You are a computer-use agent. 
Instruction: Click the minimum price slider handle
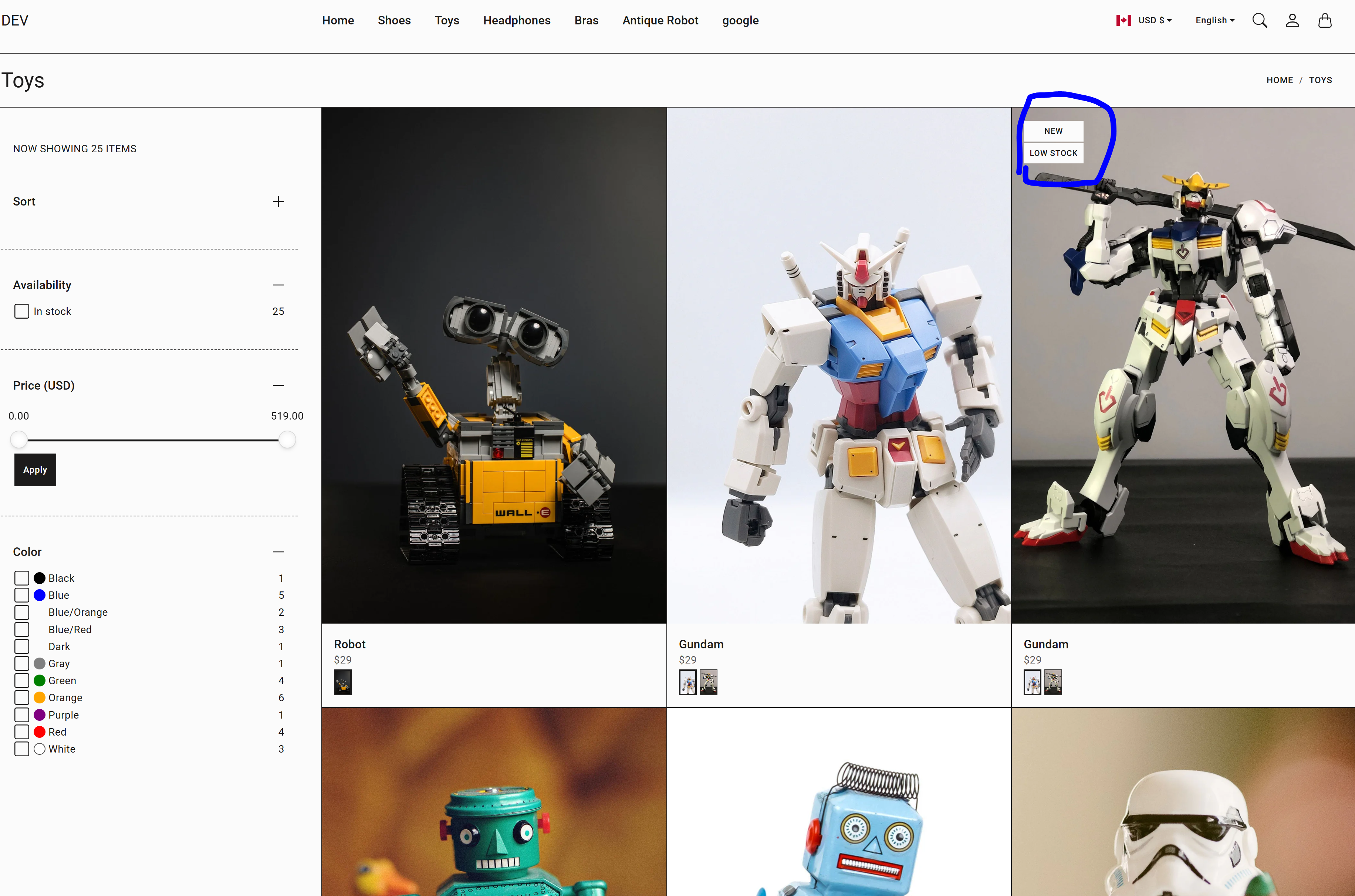coord(19,440)
